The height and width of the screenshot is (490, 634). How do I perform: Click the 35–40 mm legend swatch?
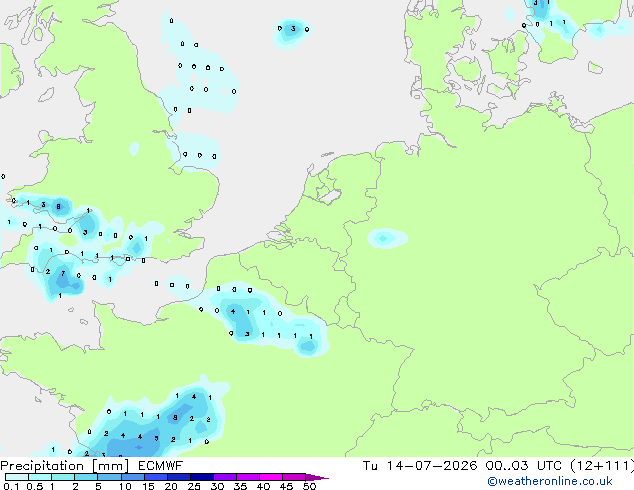(x=248, y=477)
